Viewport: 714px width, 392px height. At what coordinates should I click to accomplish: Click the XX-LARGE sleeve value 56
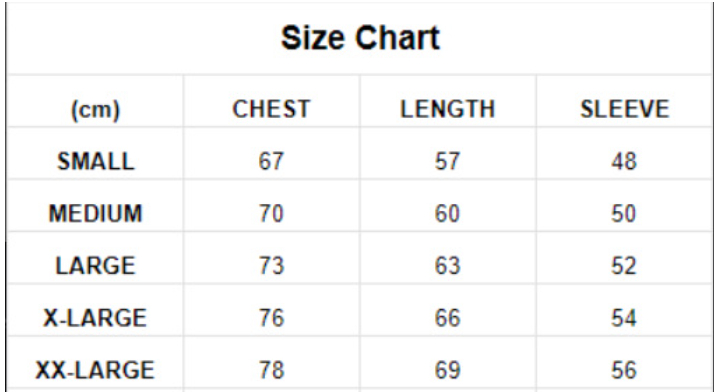tap(624, 370)
